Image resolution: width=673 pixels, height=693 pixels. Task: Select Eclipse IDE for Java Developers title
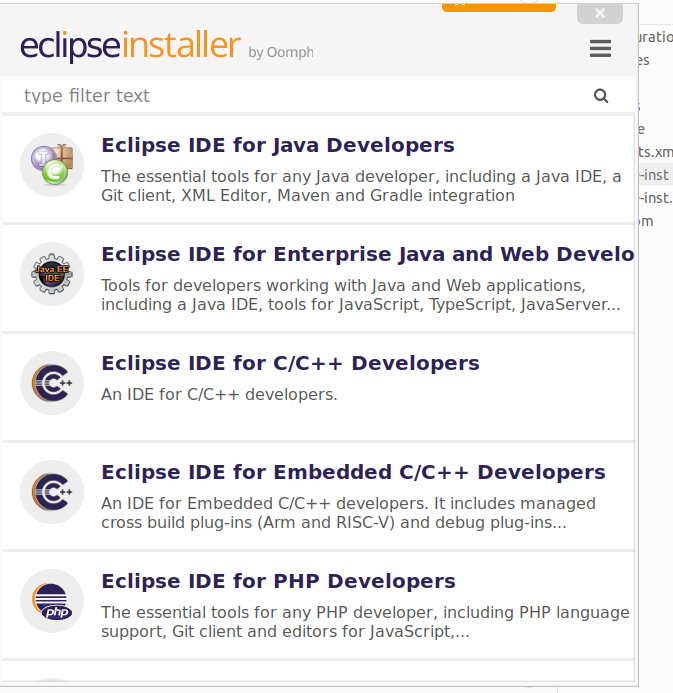coord(278,145)
